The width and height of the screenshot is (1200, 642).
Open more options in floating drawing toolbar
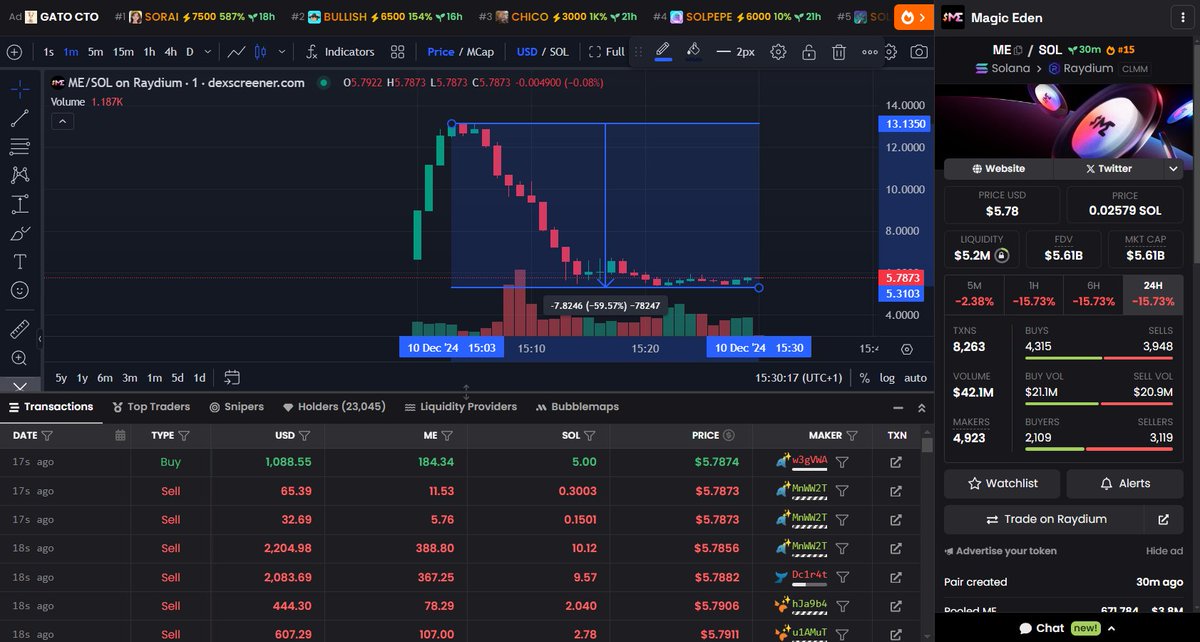[869, 52]
